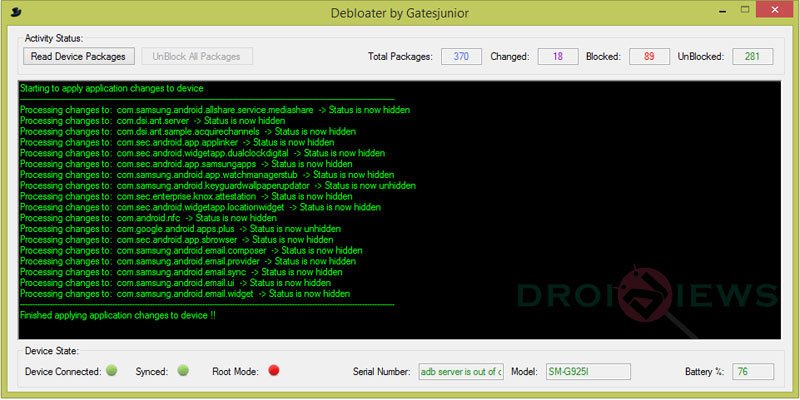Click log line for samsung.android.email.sync
The height and width of the screenshot is (400, 800).
181,272
